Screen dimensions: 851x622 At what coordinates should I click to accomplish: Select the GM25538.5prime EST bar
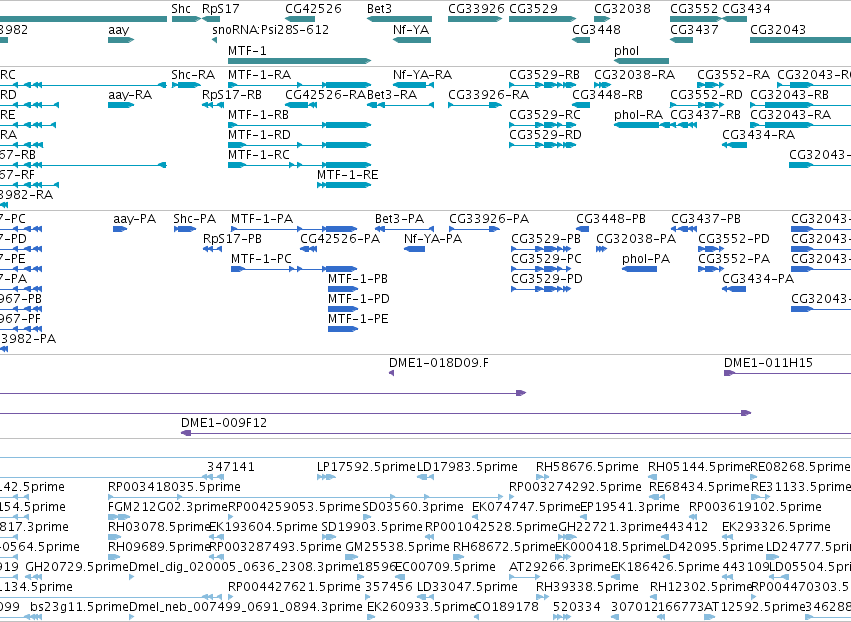352,557
